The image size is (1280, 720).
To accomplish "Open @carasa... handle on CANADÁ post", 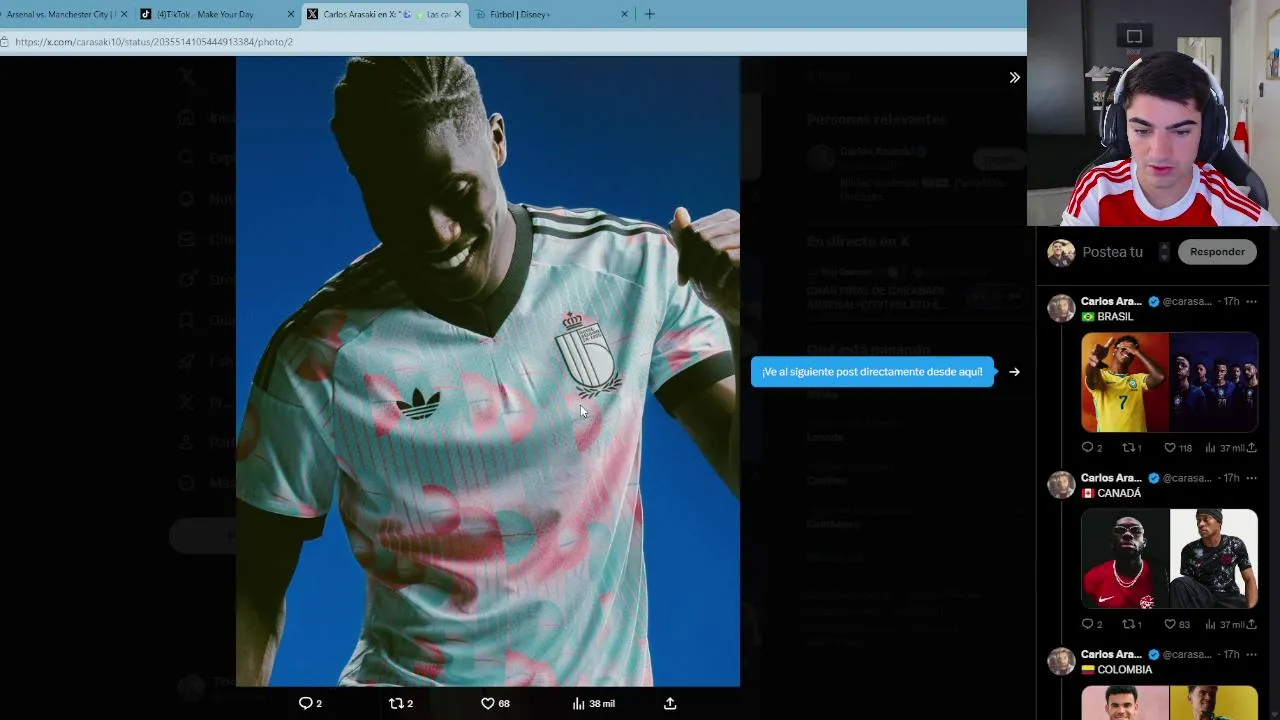I will tap(1187, 478).
